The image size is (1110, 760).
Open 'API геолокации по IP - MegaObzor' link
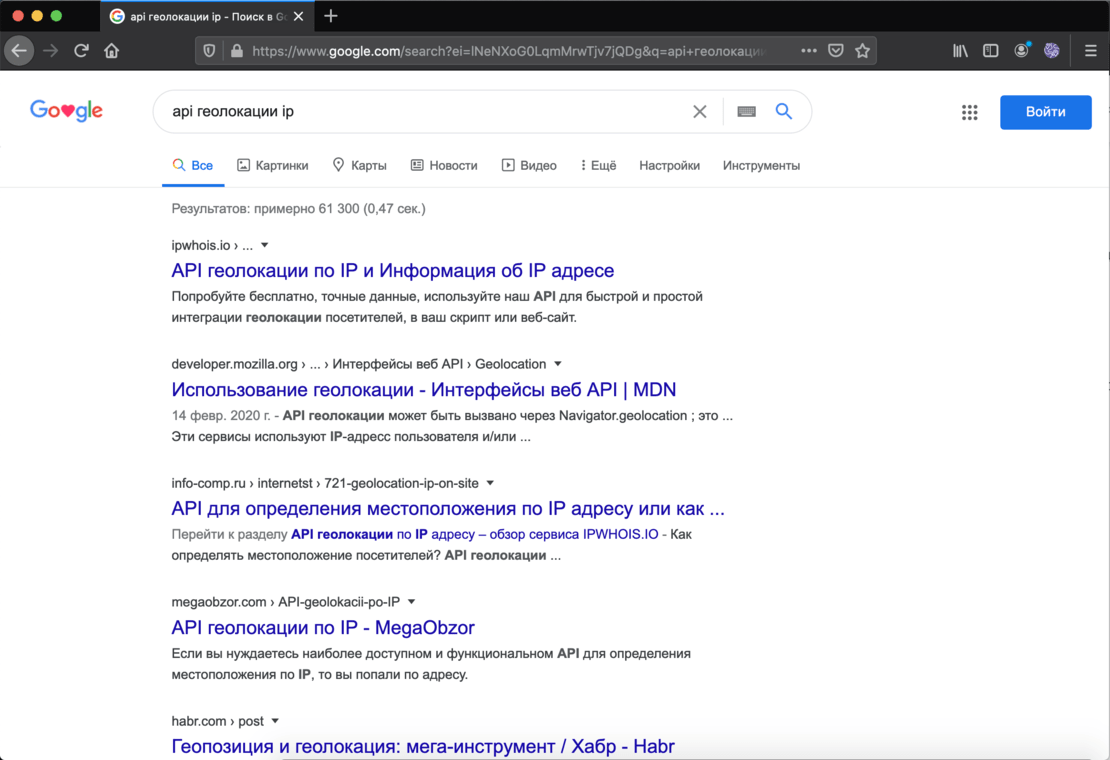point(323,627)
